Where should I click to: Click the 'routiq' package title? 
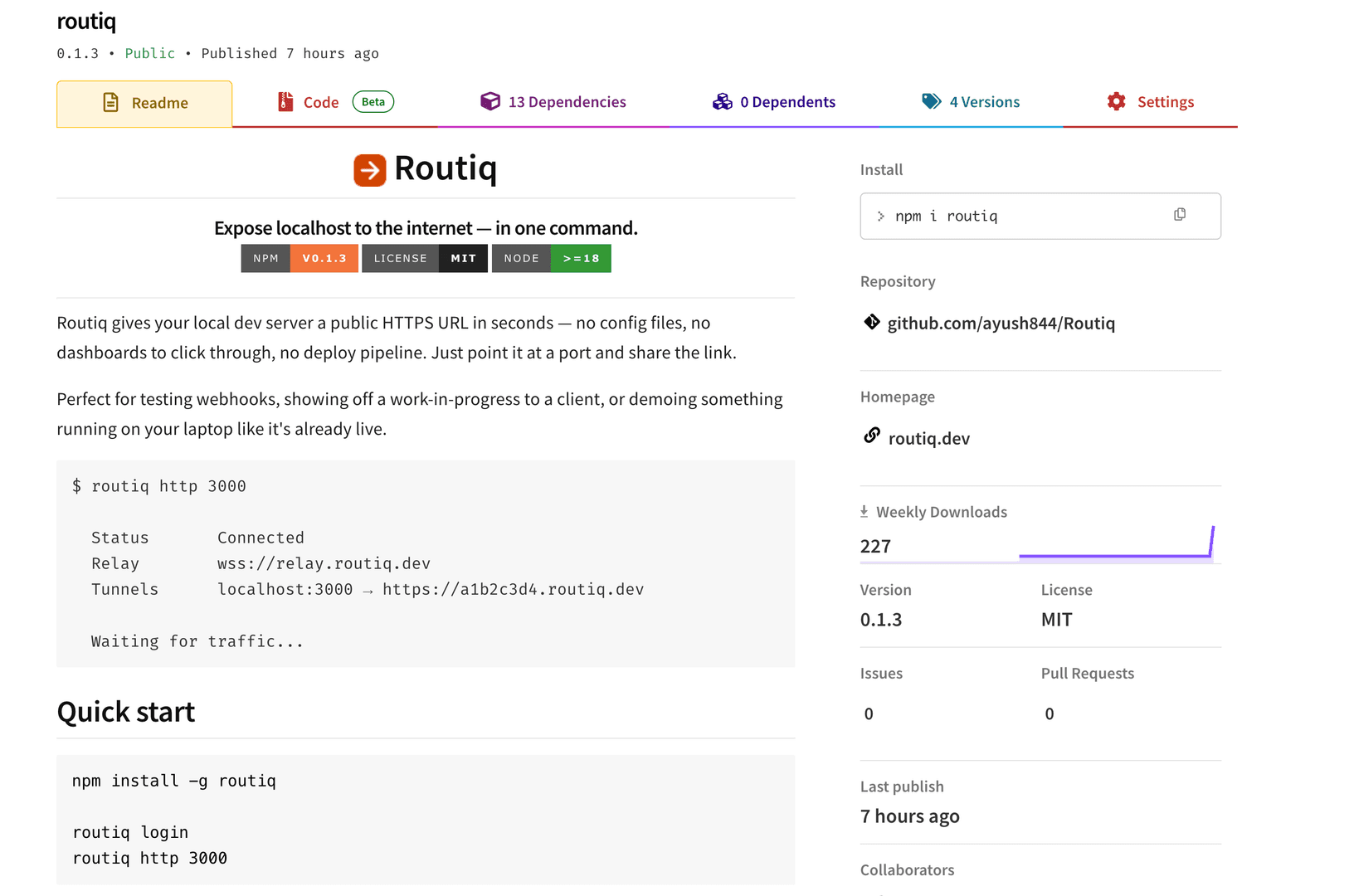coord(86,22)
